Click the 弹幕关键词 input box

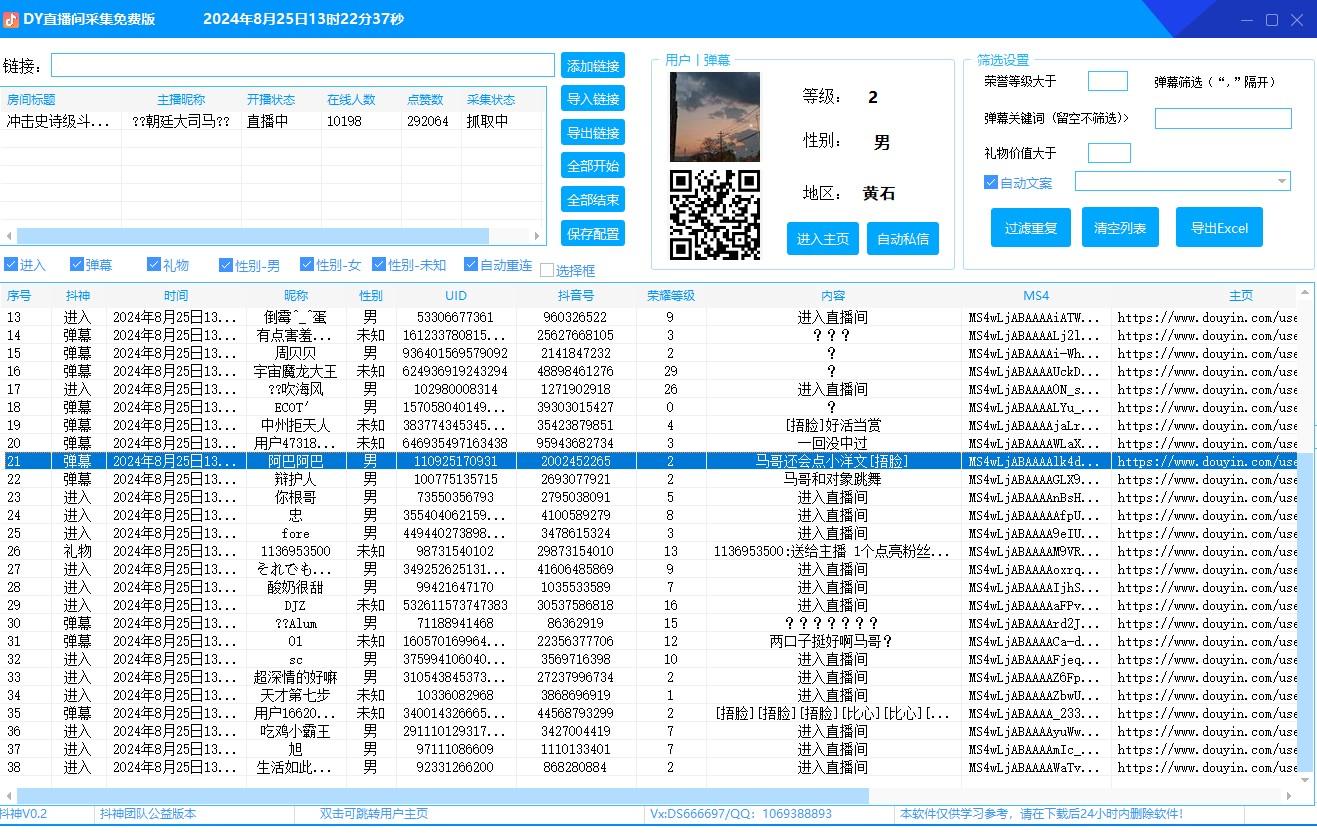click(1222, 118)
